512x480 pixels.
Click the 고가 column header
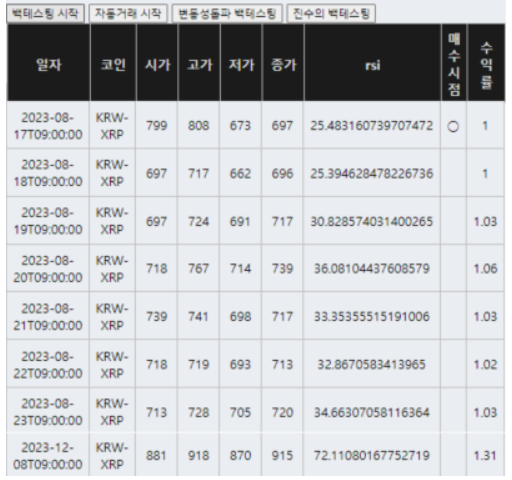point(199,63)
